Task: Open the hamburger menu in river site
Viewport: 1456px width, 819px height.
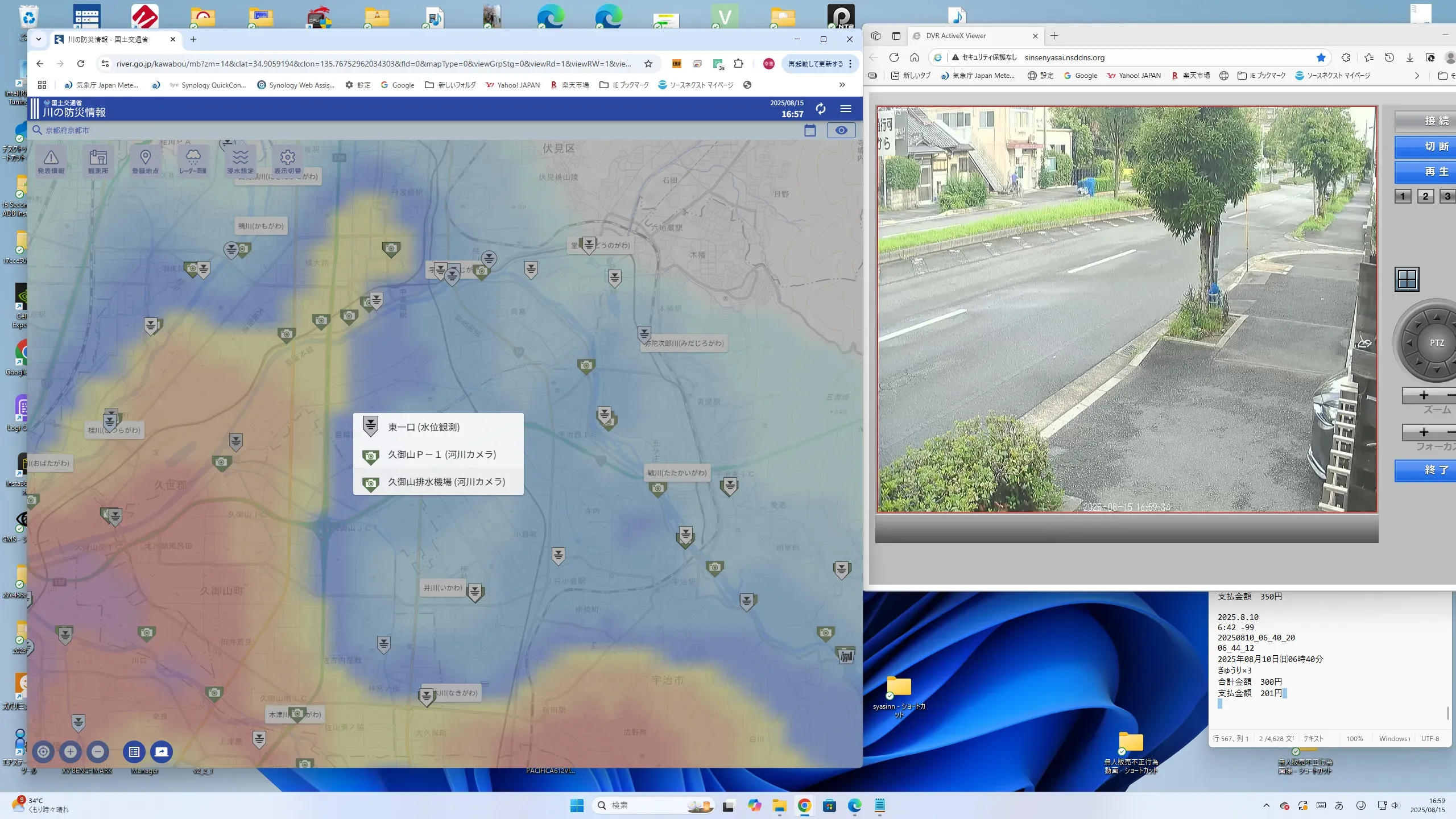Action: 846,109
